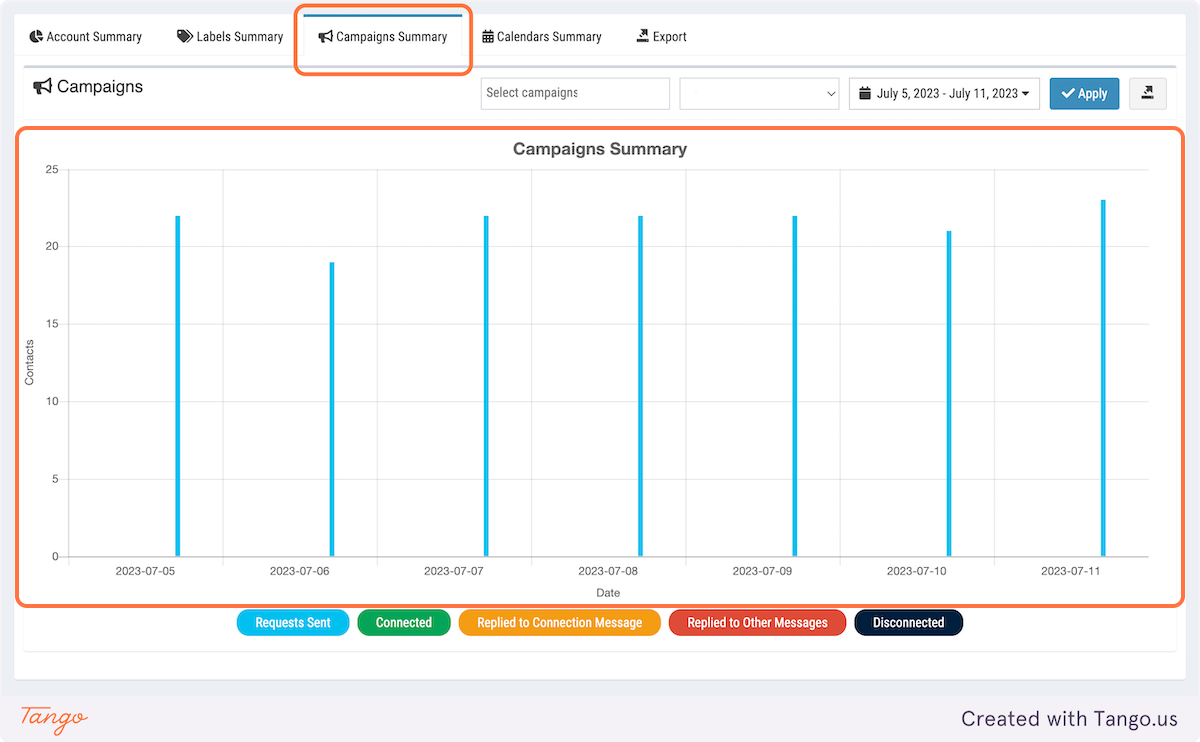Toggle Replied to Other Messages legend
Screen dimensions: 1200x742
(x=757, y=622)
